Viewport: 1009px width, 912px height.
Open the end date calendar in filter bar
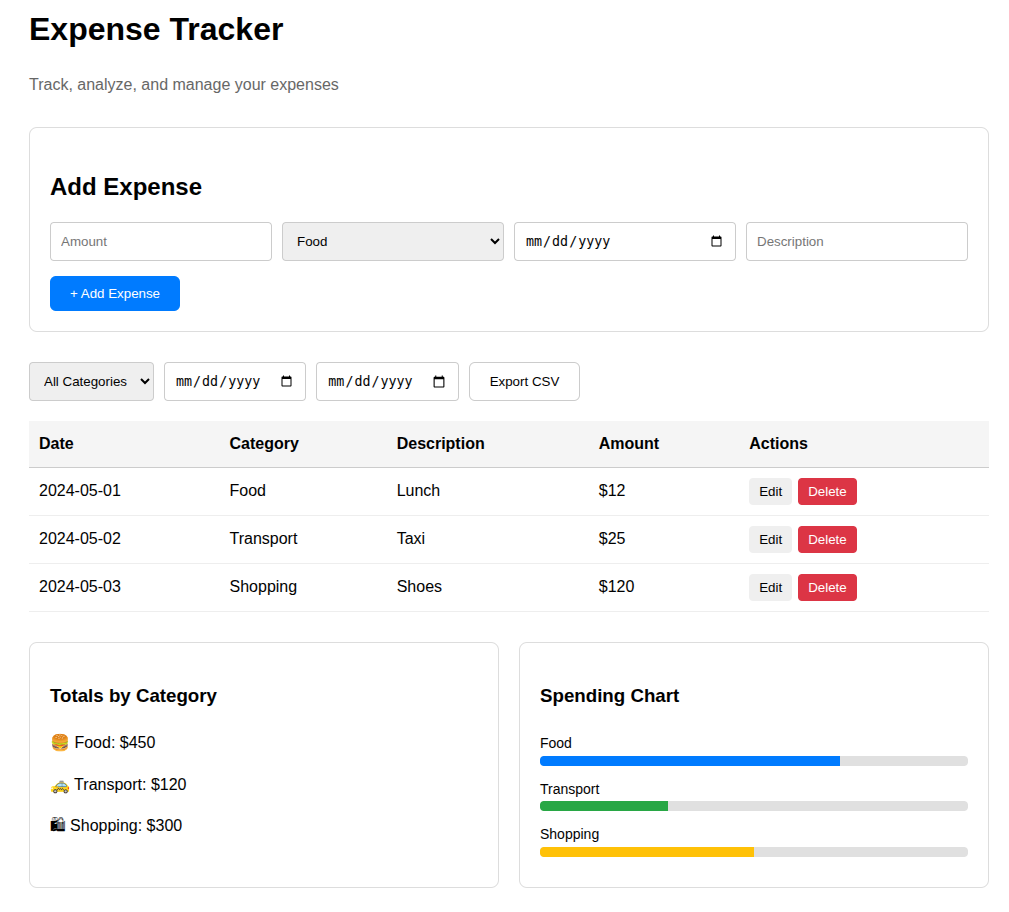(x=440, y=381)
